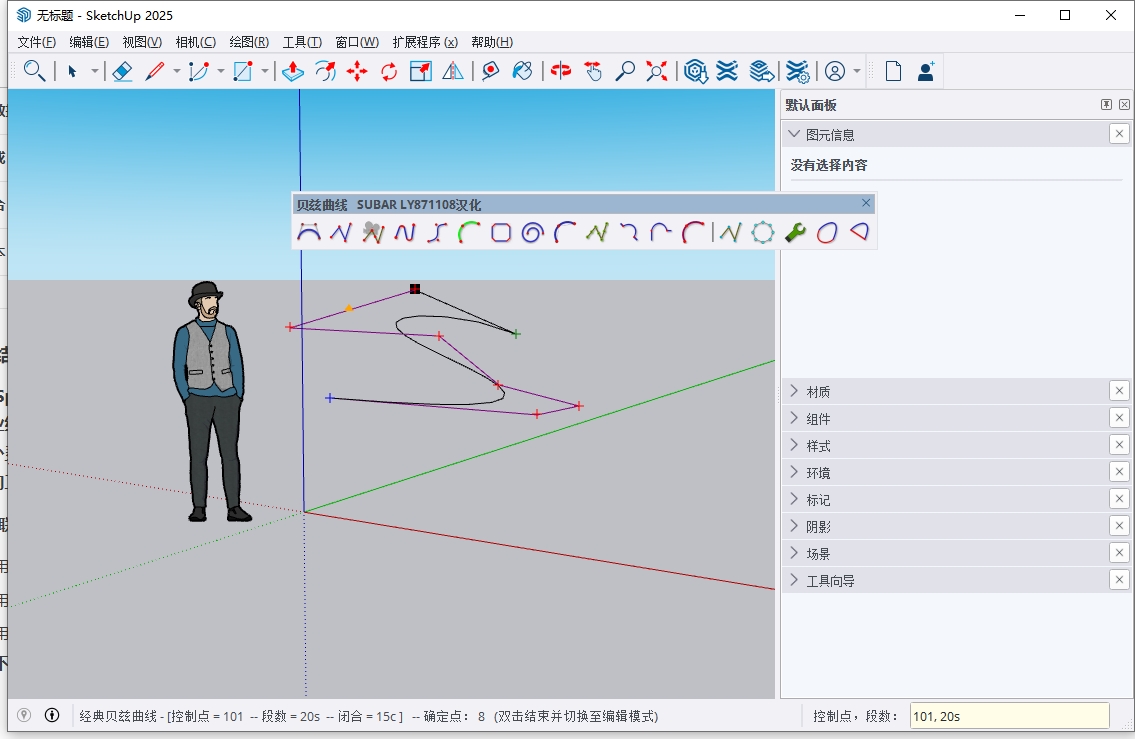
Task: Open Select tool dropdown arrow
Action: point(94,71)
